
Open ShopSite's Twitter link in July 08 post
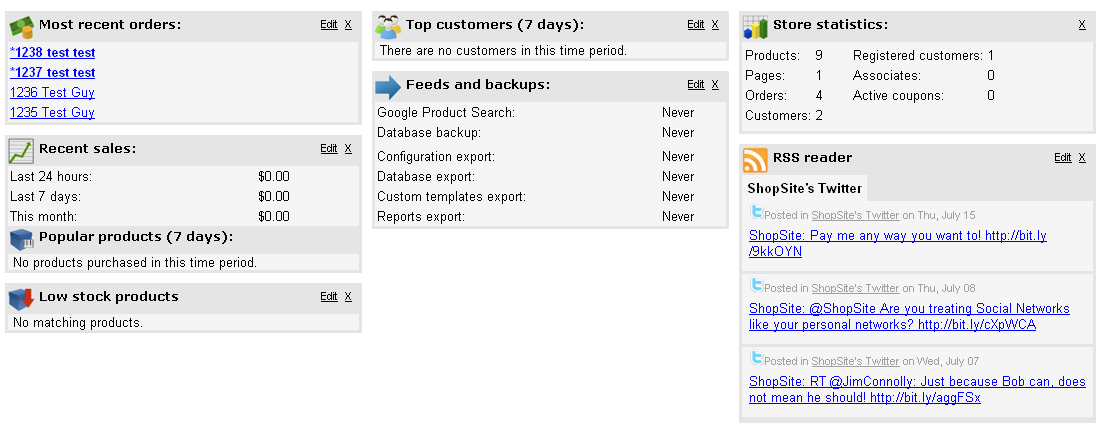point(855,288)
